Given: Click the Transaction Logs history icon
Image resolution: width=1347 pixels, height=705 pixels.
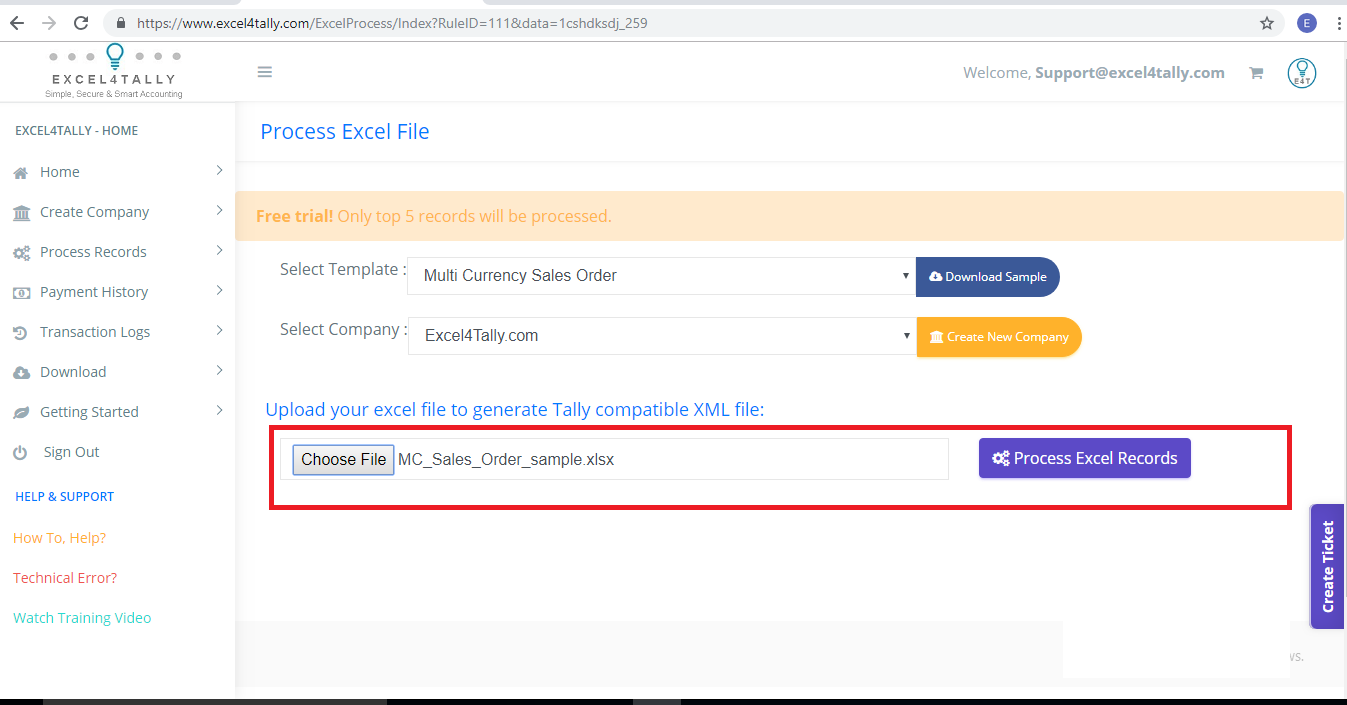Looking at the screenshot, I should (20, 333).
